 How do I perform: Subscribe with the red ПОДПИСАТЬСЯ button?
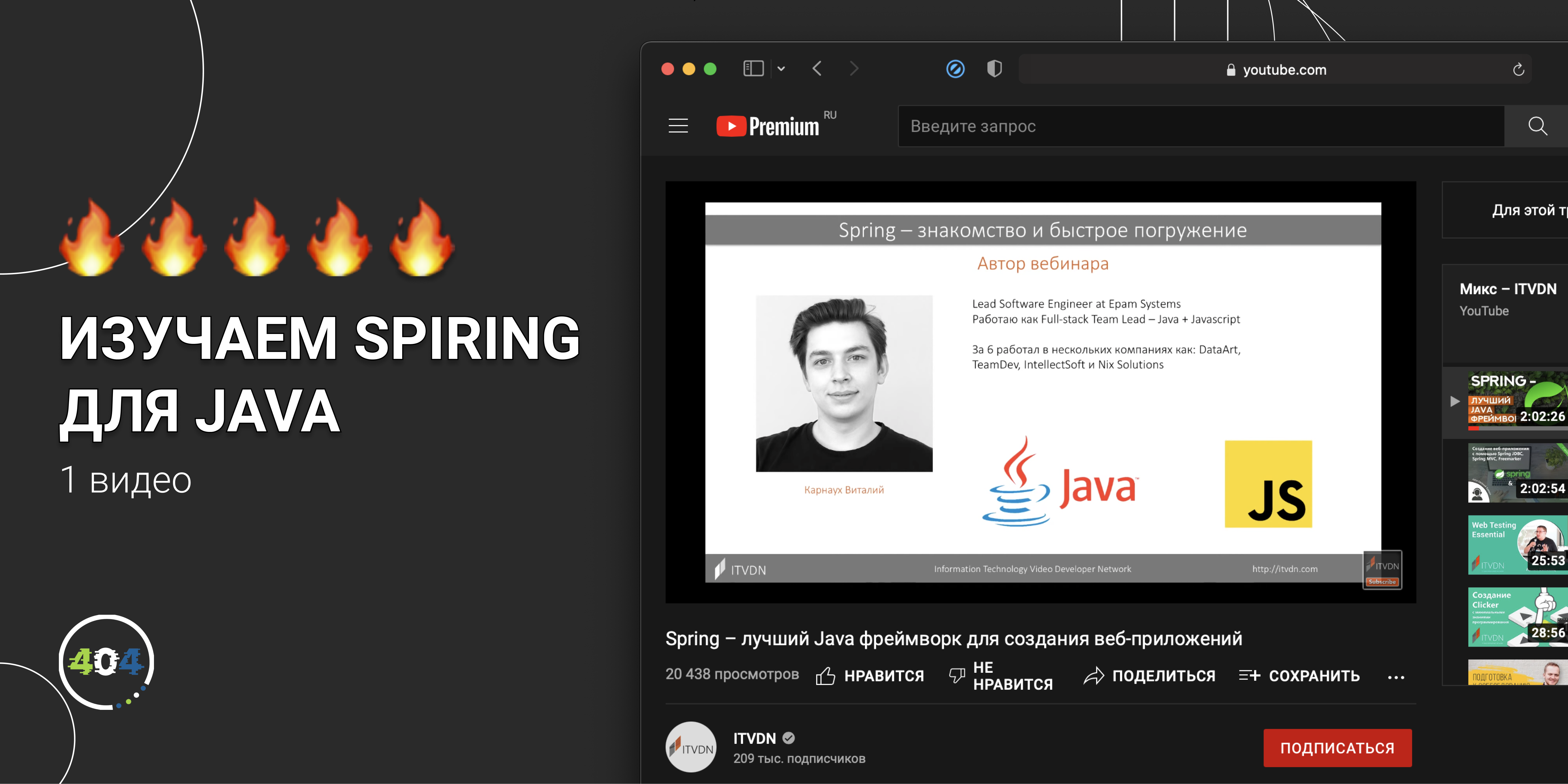coord(1337,748)
